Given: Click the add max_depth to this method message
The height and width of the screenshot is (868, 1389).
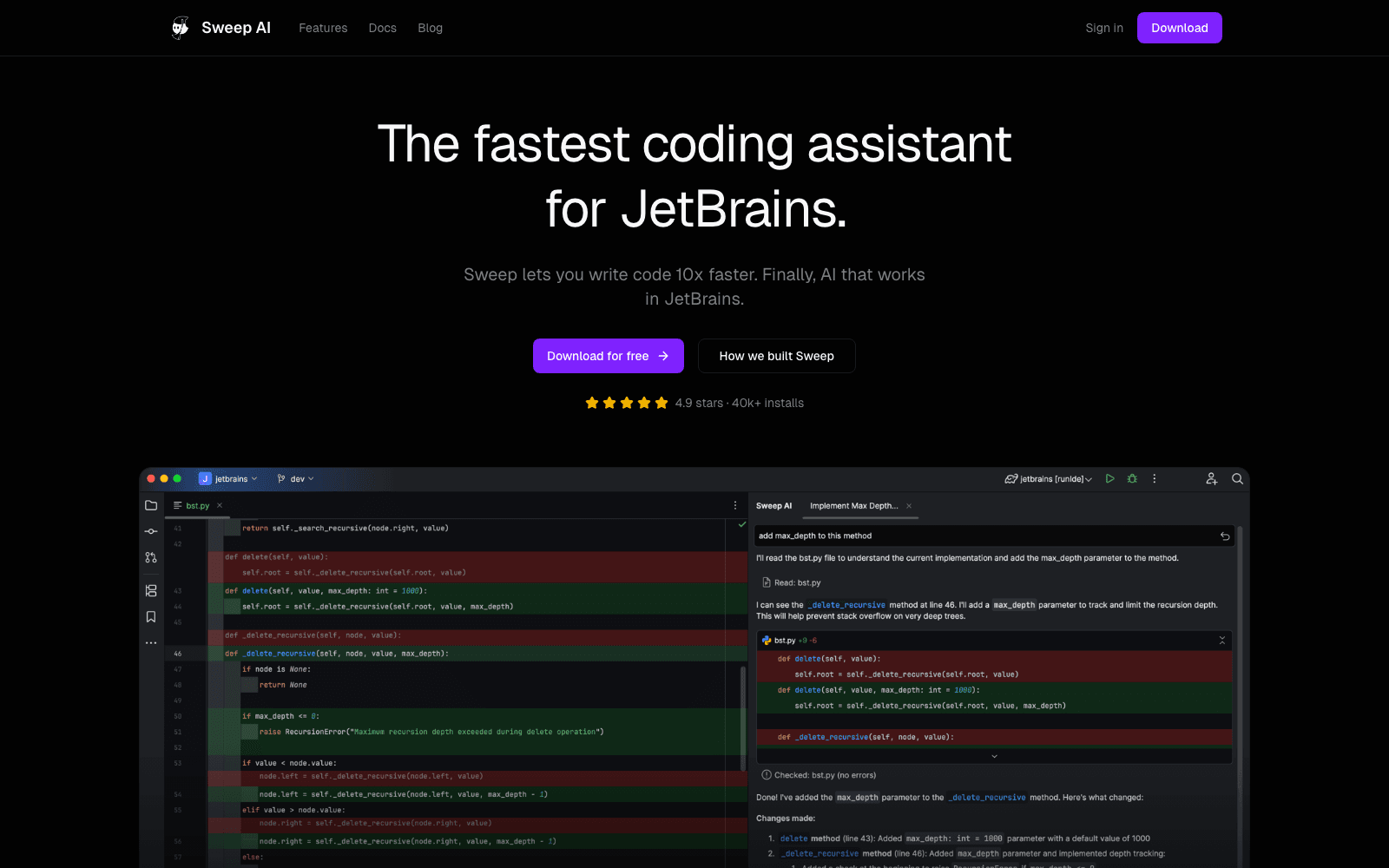Looking at the screenshot, I should 994,536.
